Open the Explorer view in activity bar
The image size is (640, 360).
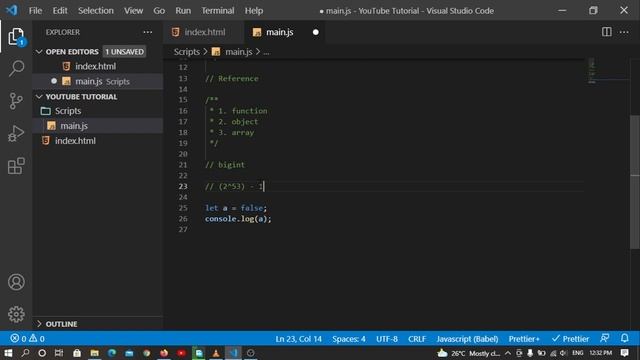[16, 37]
